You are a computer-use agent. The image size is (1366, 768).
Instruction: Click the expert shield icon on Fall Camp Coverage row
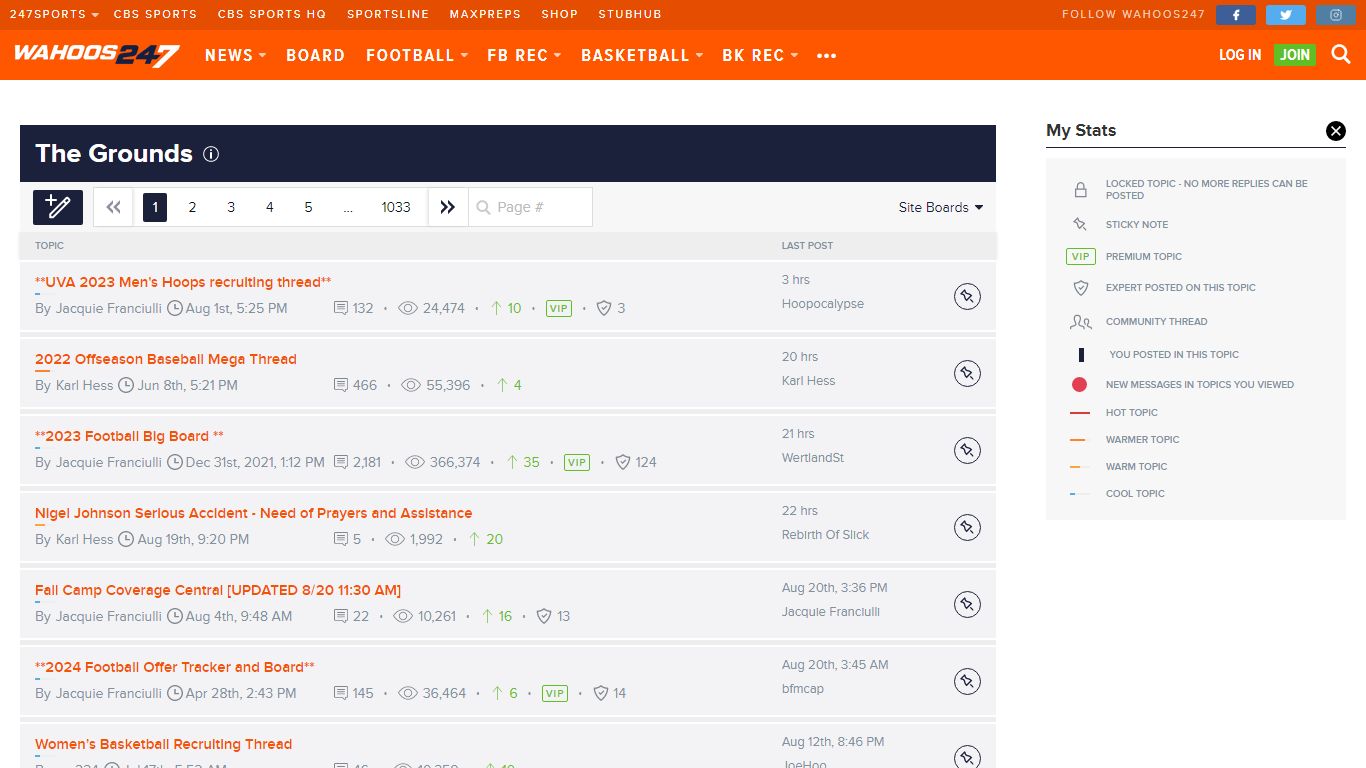coord(544,616)
